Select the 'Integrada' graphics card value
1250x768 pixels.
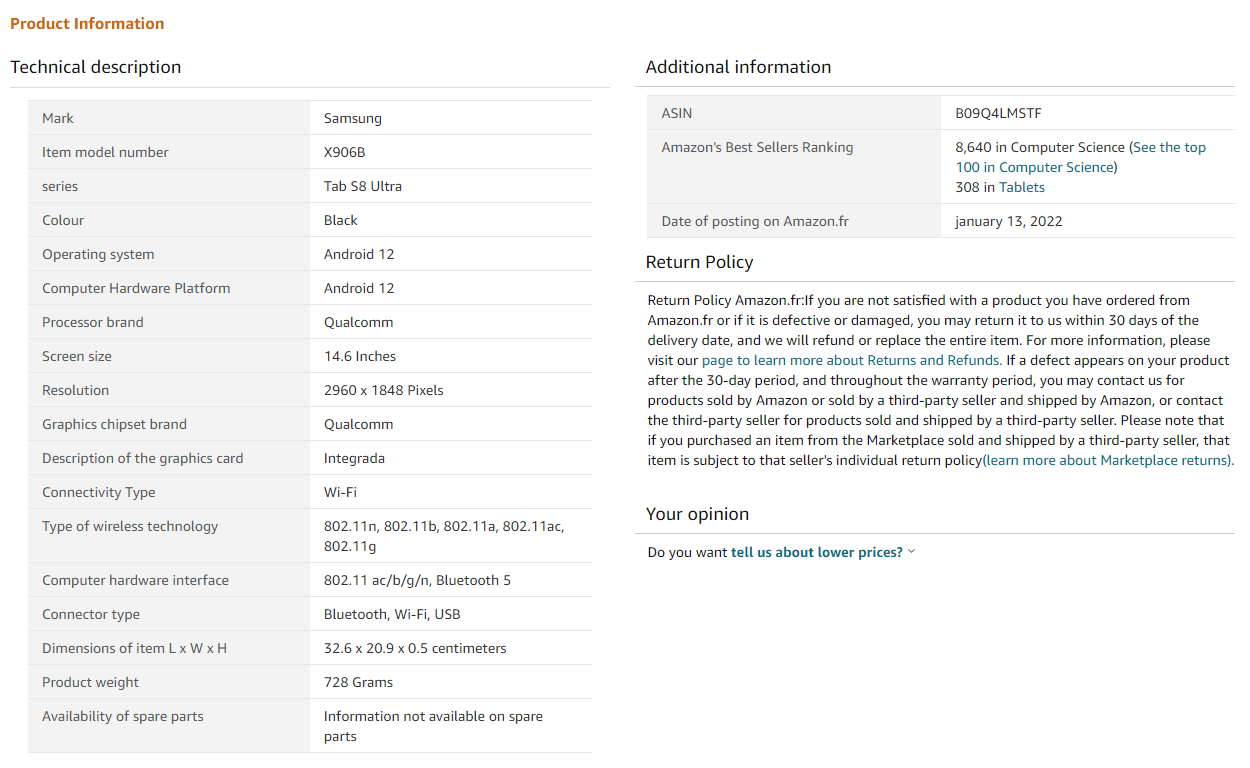click(x=354, y=458)
